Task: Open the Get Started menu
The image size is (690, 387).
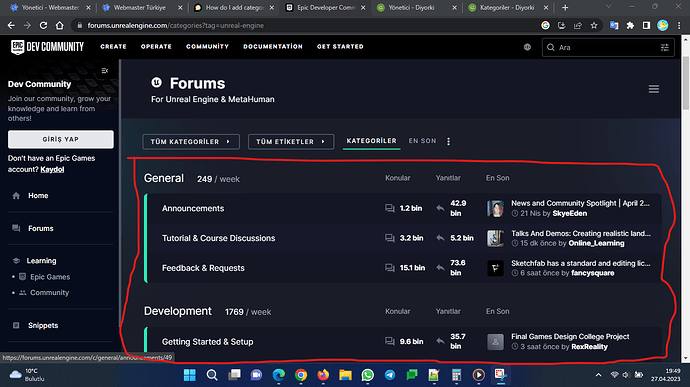Action: pos(340,47)
